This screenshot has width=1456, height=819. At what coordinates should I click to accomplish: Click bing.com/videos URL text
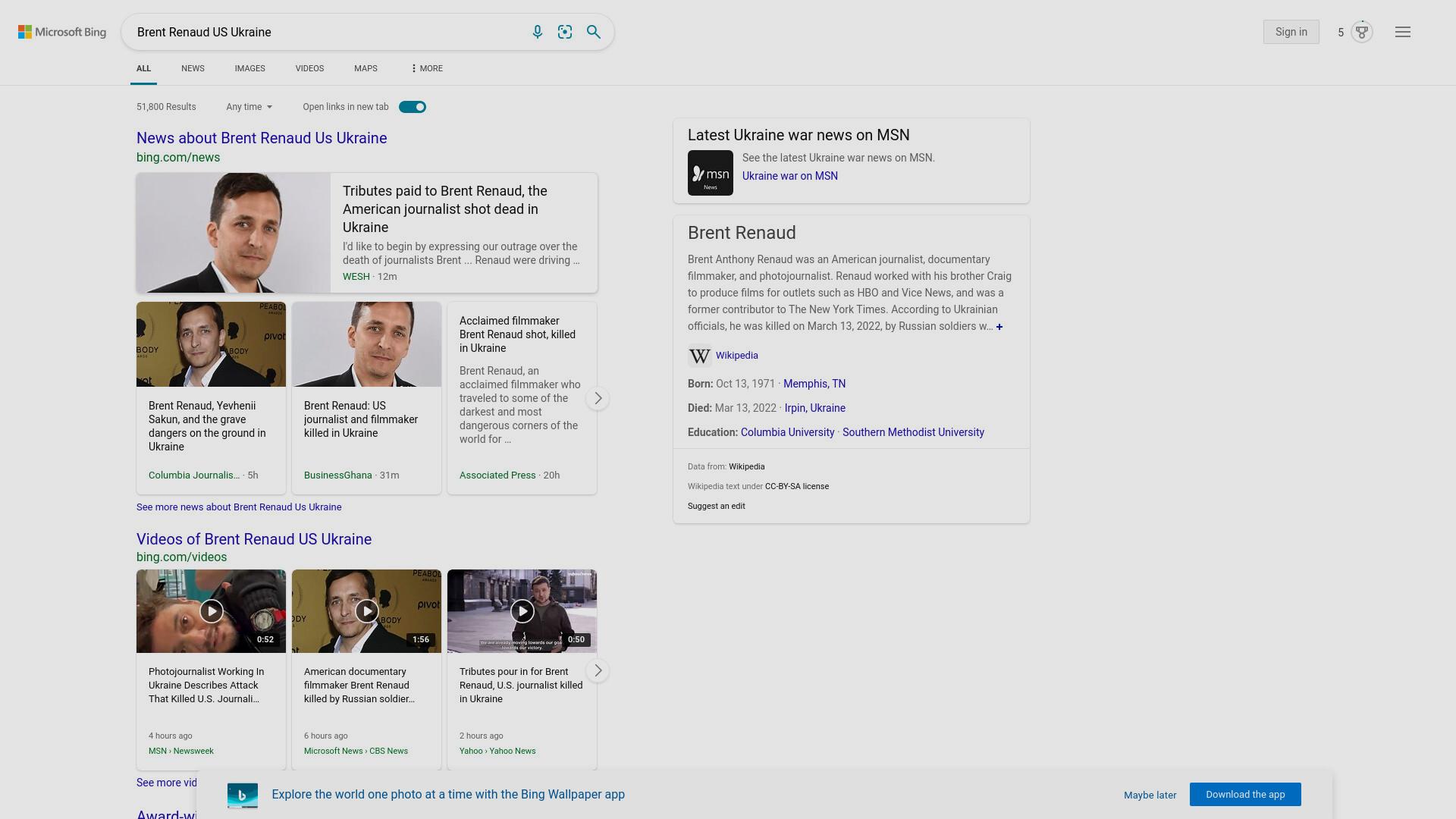pyautogui.click(x=181, y=557)
